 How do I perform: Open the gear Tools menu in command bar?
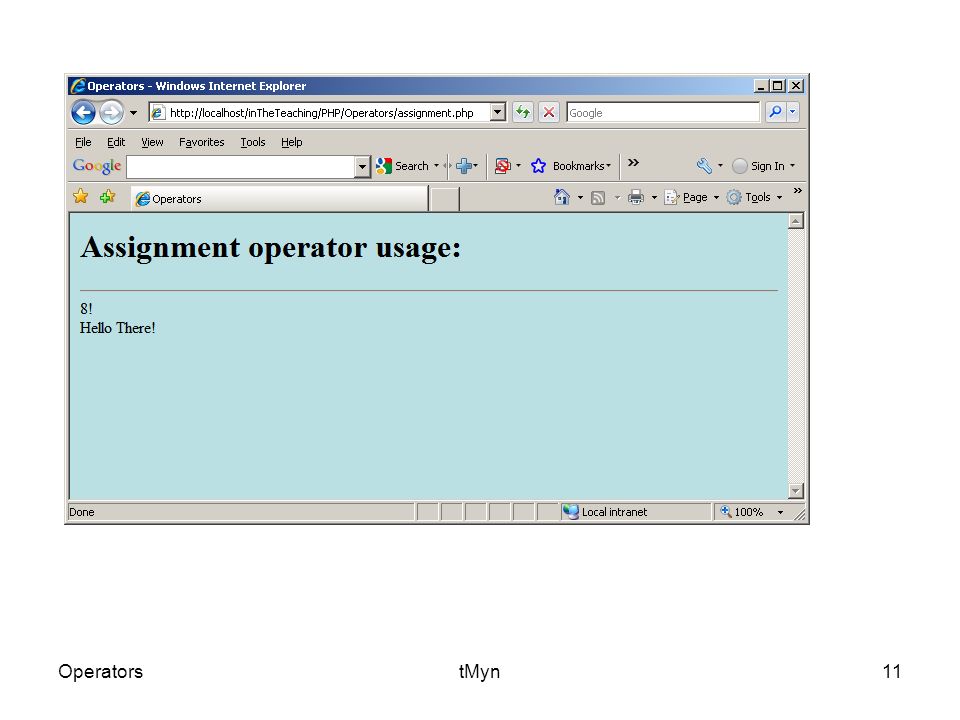pos(754,197)
